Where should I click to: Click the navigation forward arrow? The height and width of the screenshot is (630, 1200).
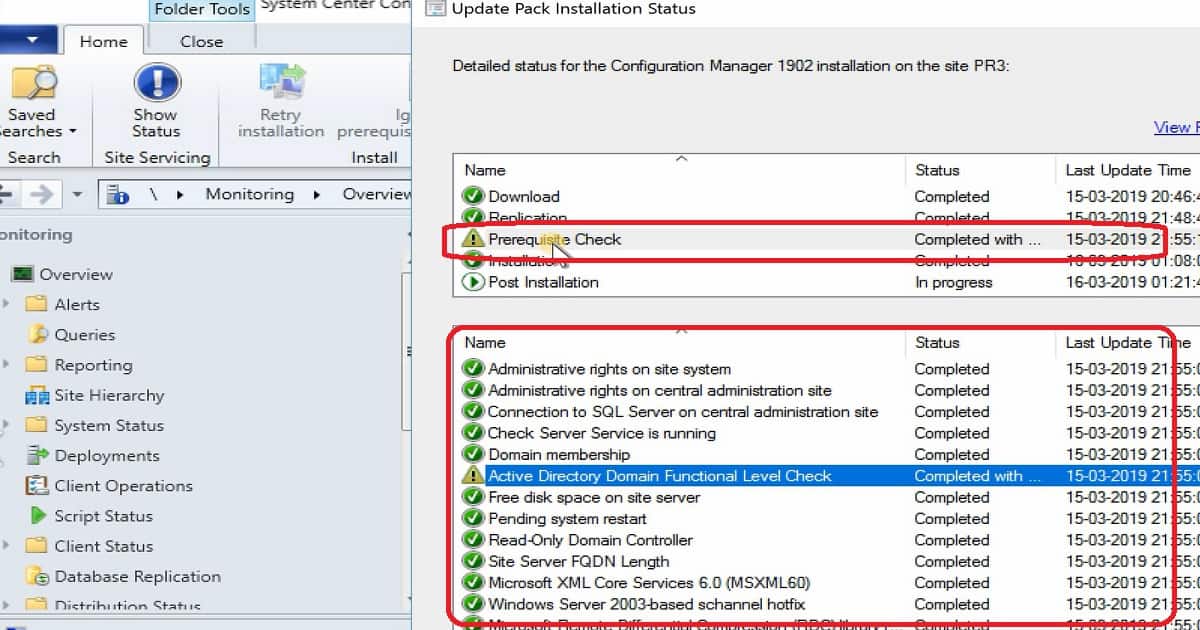pos(42,194)
